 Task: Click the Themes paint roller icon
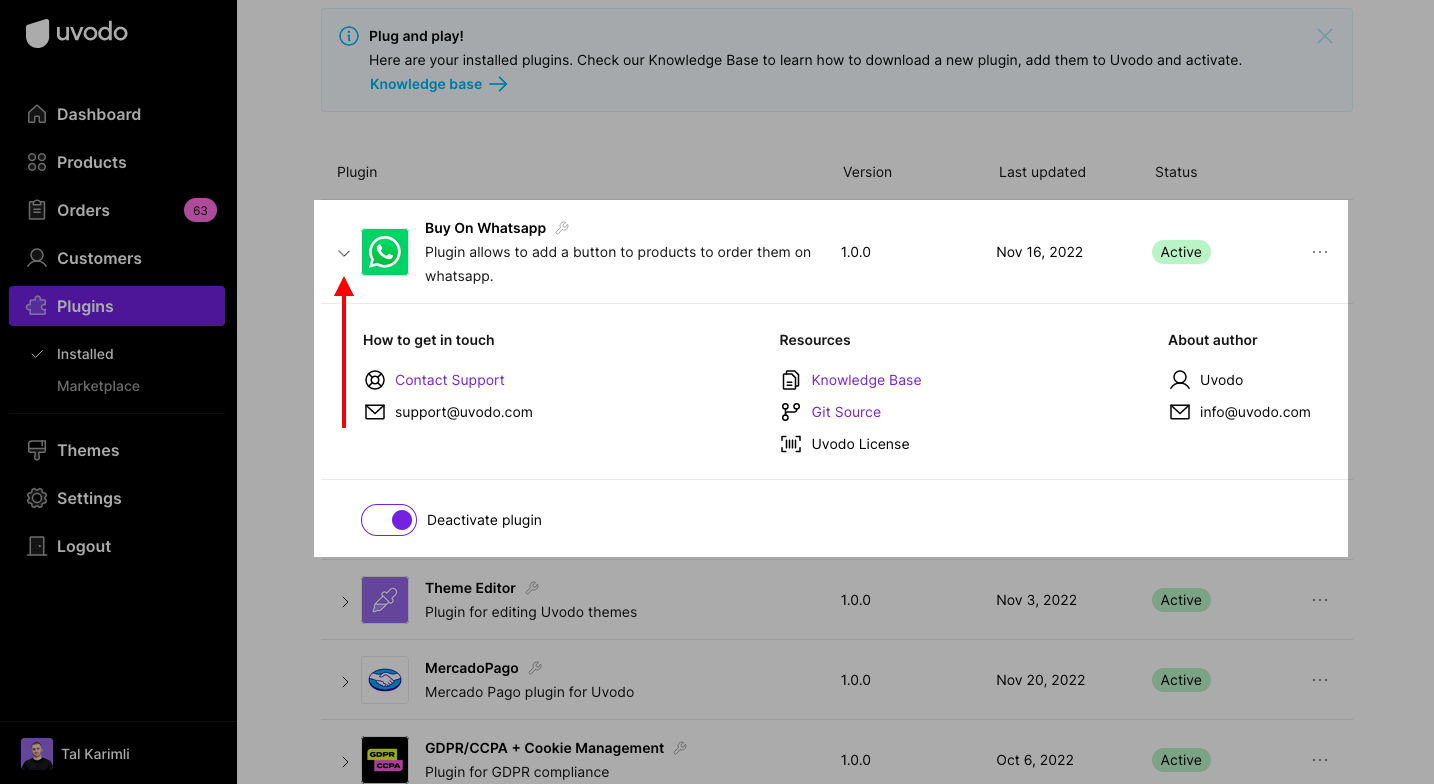[x=37, y=450]
